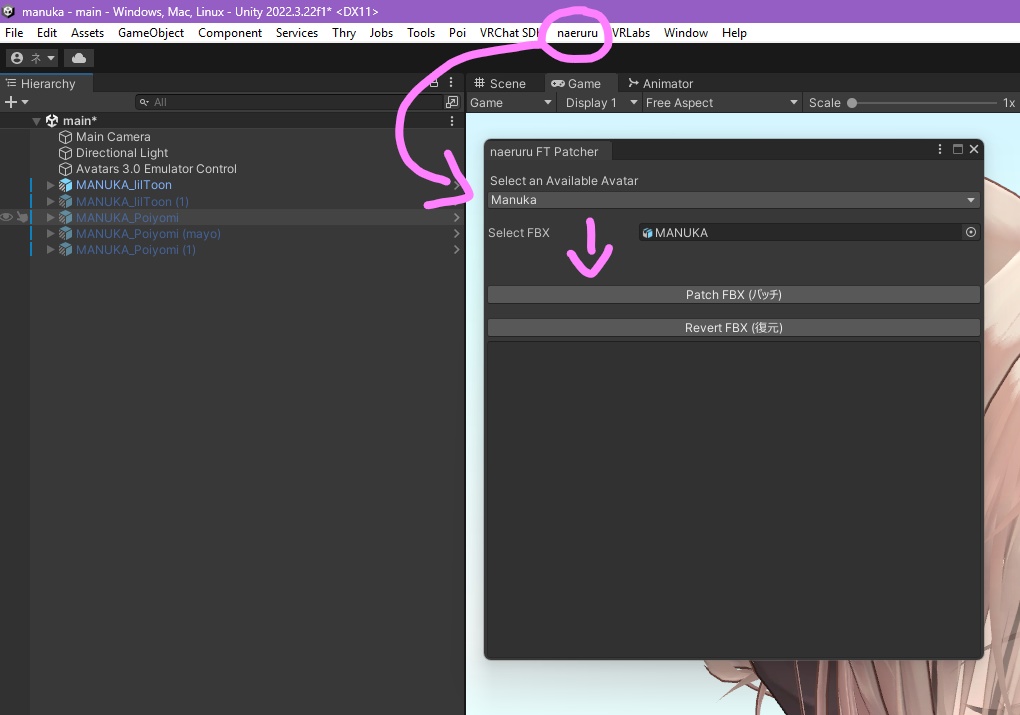Click the open-search-in-window icon beside search bar
Image resolution: width=1020 pixels, height=715 pixels.
pos(452,101)
